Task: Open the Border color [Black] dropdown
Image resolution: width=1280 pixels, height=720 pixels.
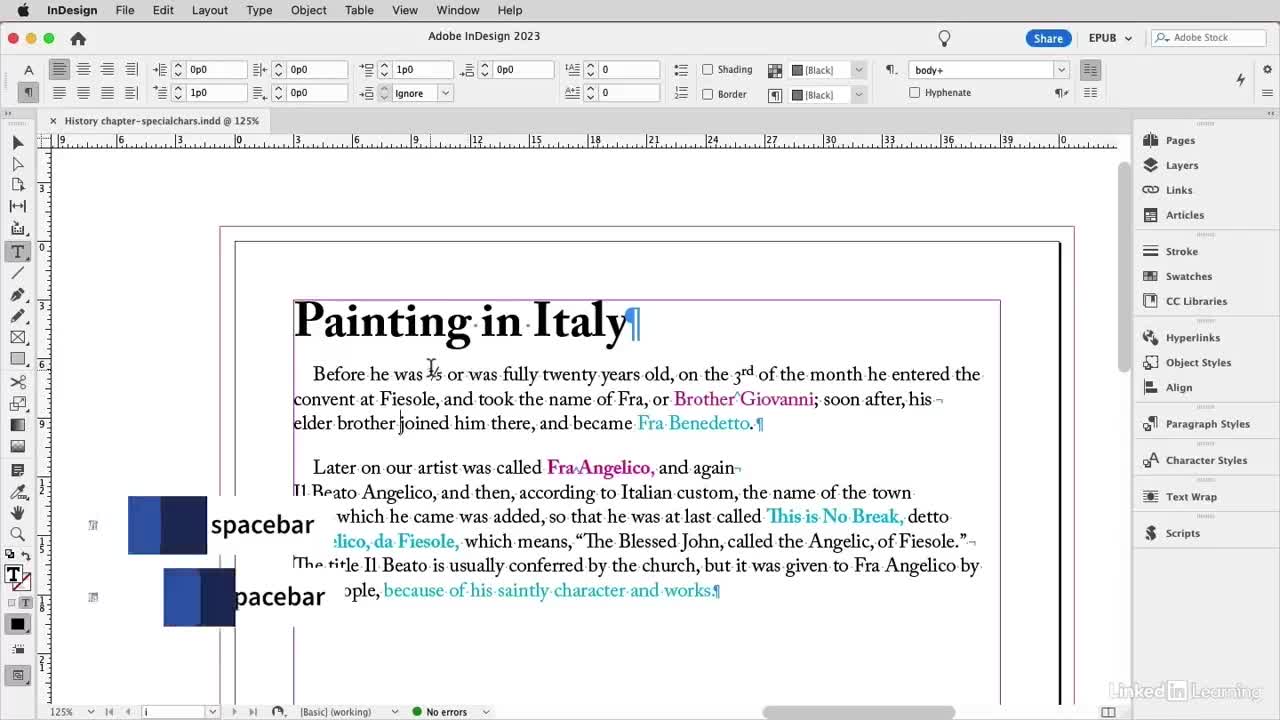Action: [x=858, y=94]
